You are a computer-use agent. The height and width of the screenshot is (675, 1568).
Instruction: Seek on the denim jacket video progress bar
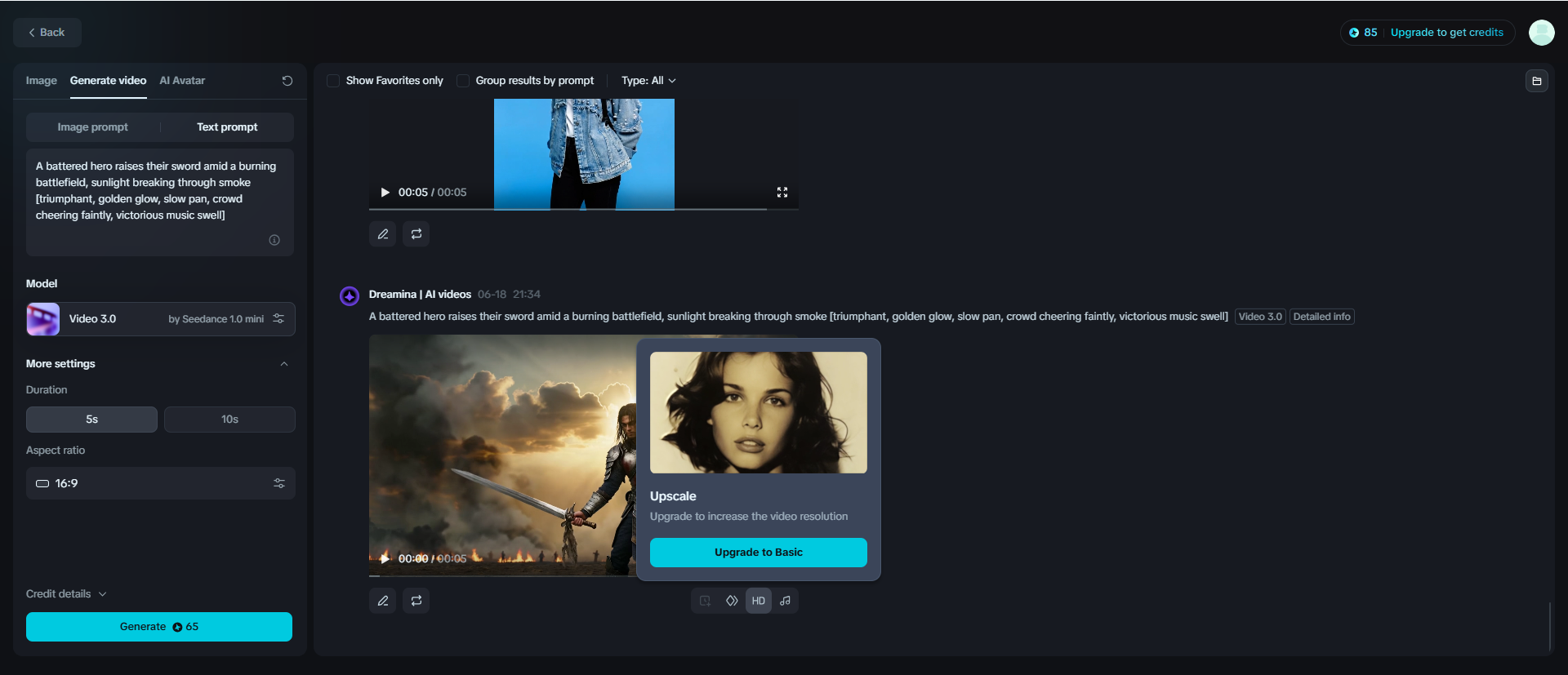583,209
